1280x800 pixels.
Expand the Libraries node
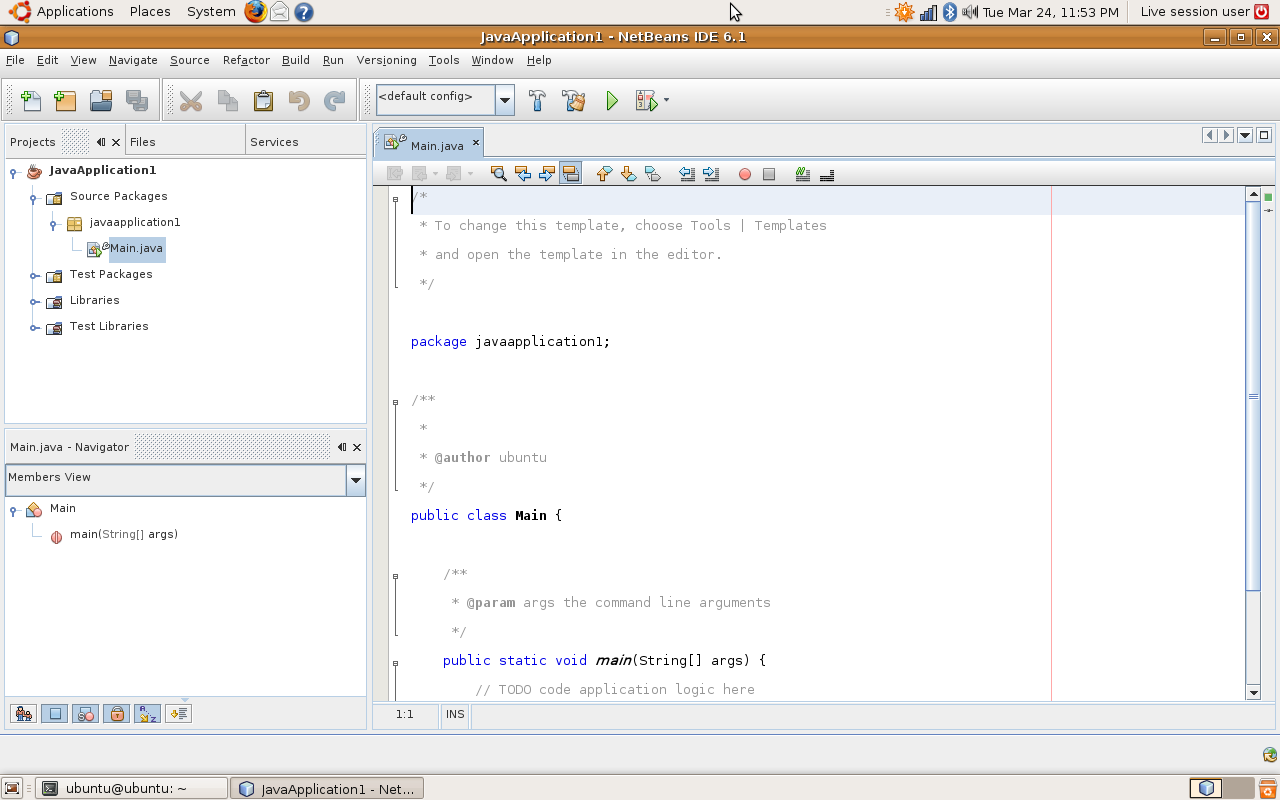[x=34, y=302]
